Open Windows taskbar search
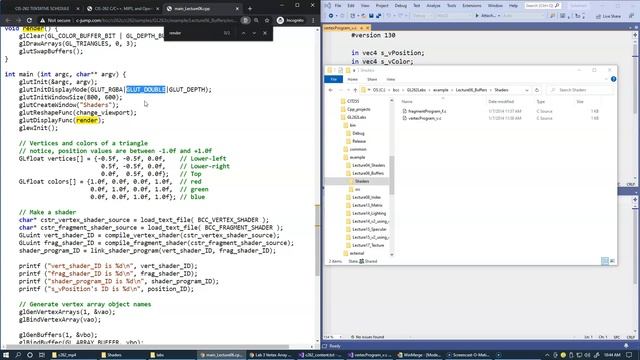 click(x=18, y=355)
